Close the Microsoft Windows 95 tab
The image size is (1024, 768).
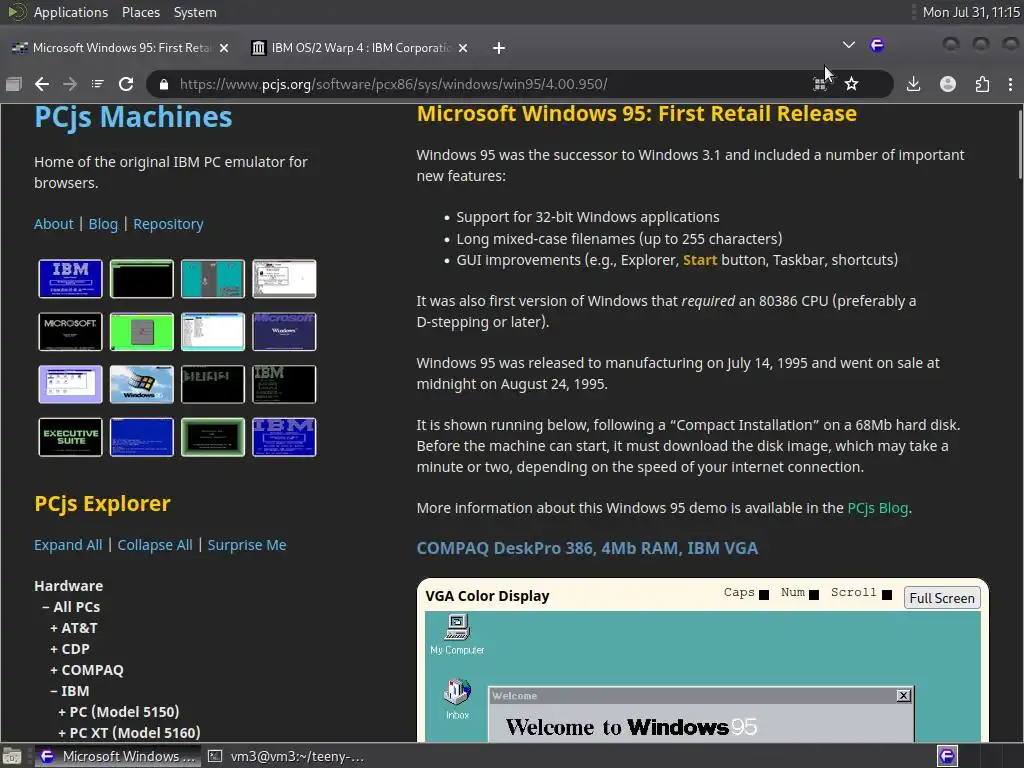(224, 48)
